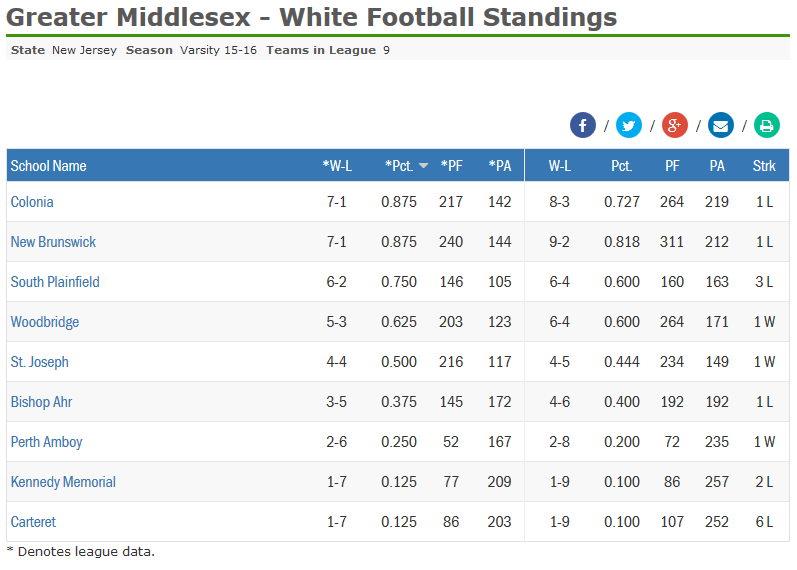Sort by School Name header
Image resolution: width=797 pixels, height=570 pixels.
click(x=48, y=166)
